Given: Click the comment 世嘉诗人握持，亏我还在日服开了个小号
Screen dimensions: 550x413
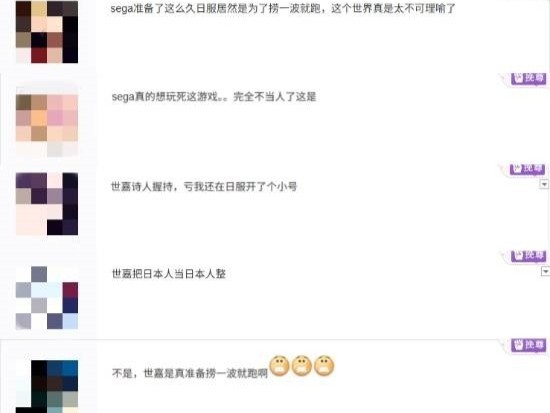Looking at the screenshot, I should point(204,186).
